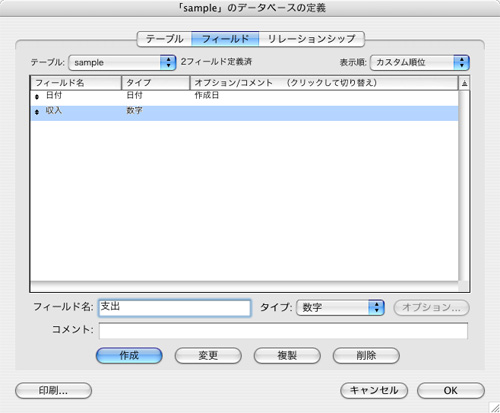Click the 印刷... print button
Image resolution: width=500 pixels, height=413 pixels.
pyautogui.click(x=53, y=391)
